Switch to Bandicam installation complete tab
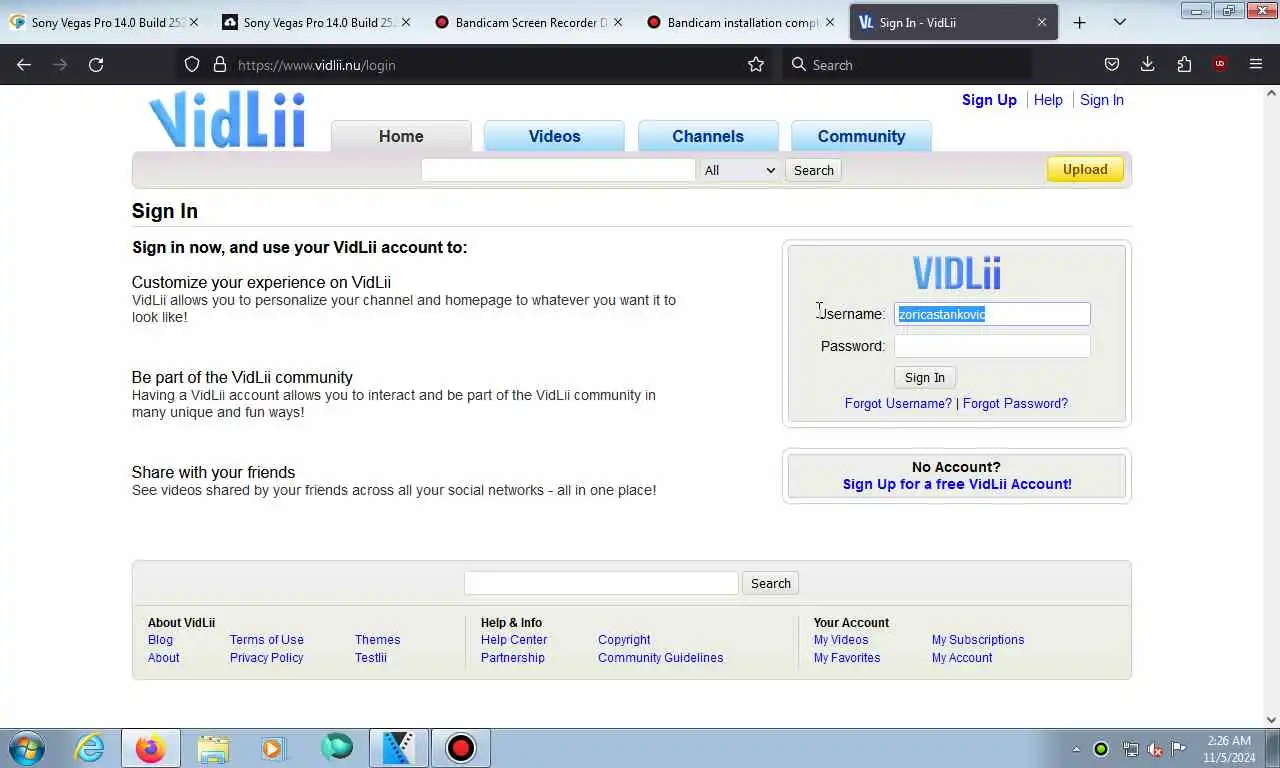The height and width of the screenshot is (768, 1280). coord(742,22)
